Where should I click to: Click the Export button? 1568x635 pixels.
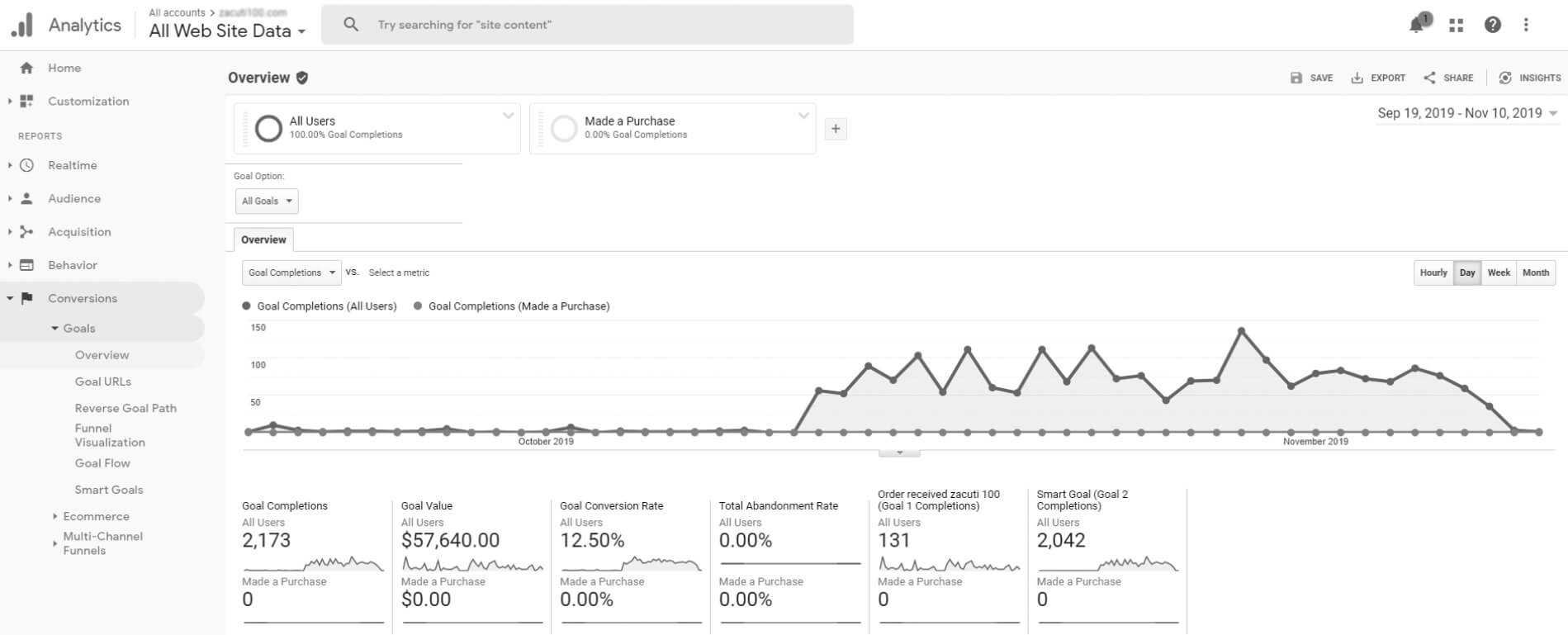pyautogui.click(x=1377, y=78)
